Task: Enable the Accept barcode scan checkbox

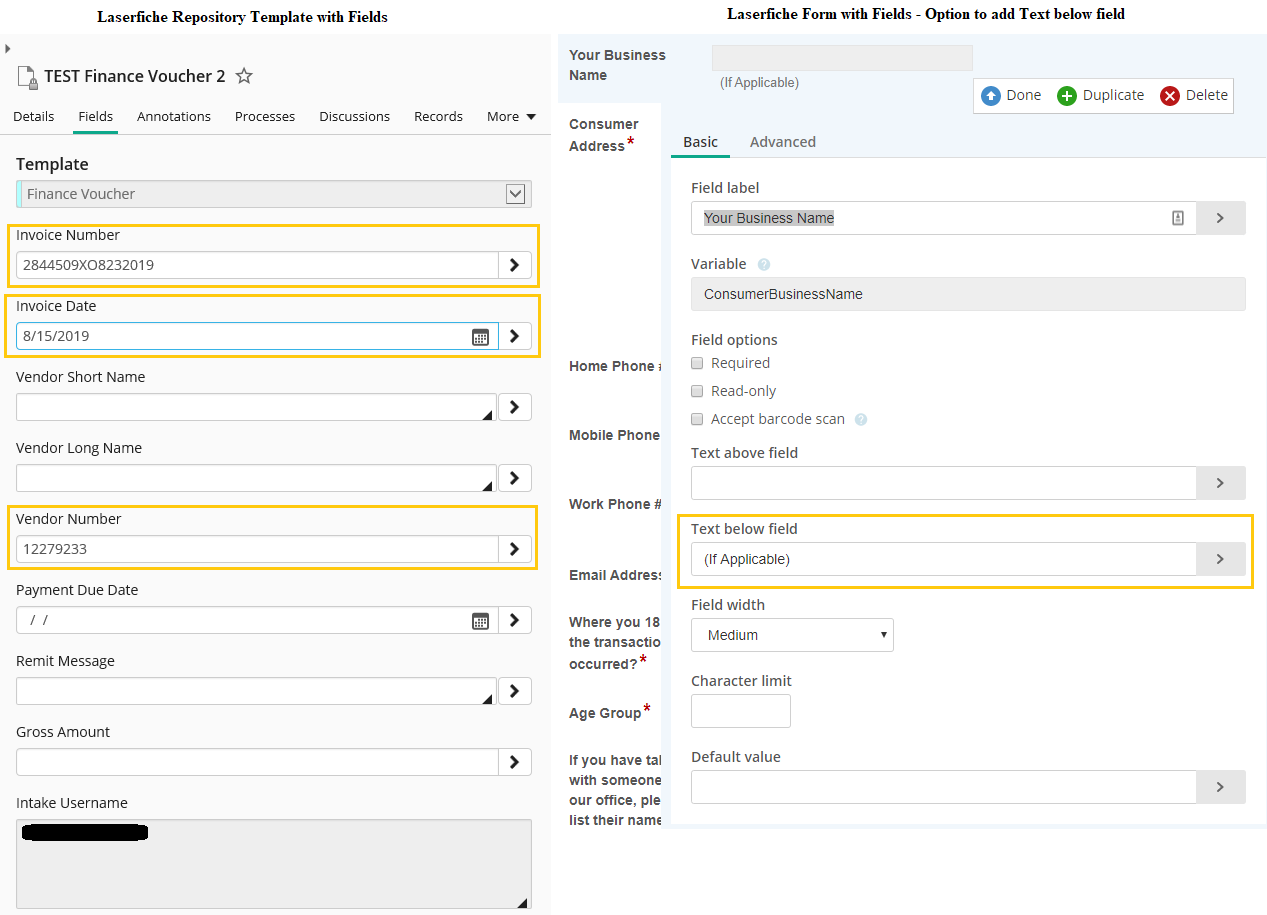Action: (x=697, y=419)
